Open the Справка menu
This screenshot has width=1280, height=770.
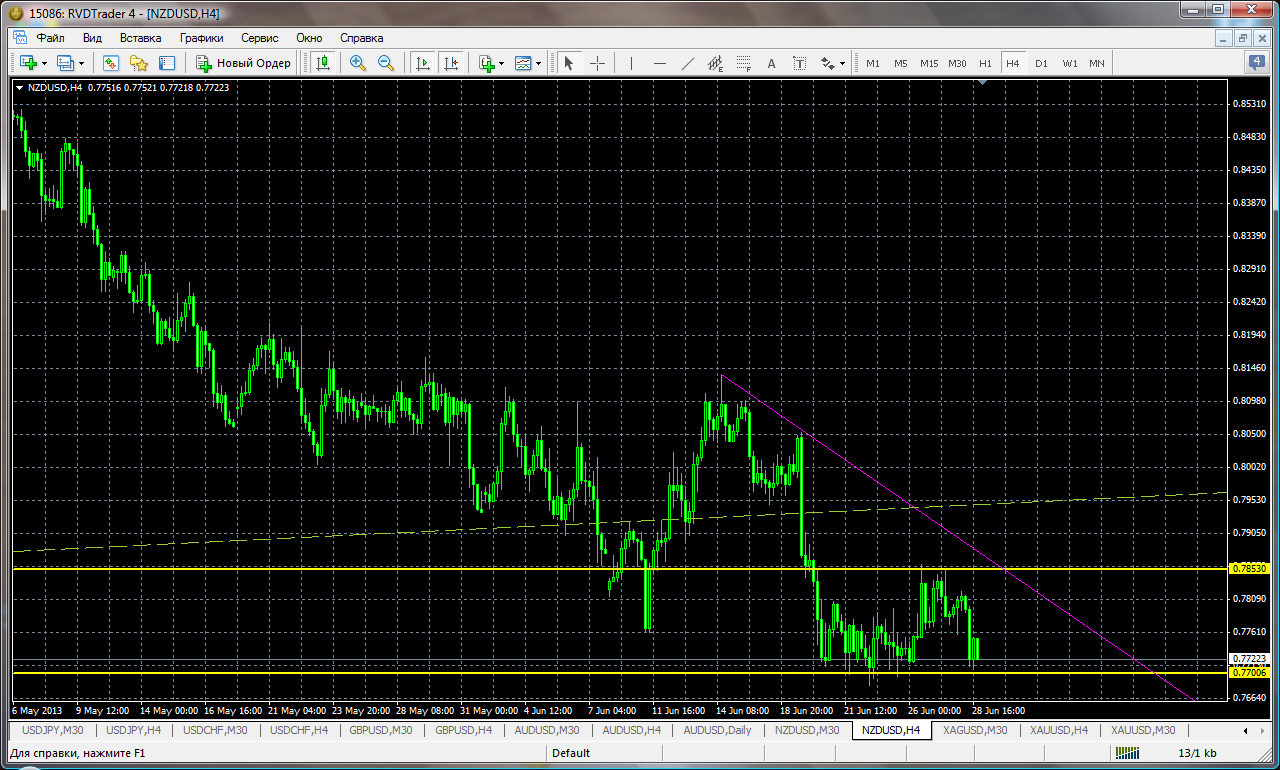coord(361,38)
